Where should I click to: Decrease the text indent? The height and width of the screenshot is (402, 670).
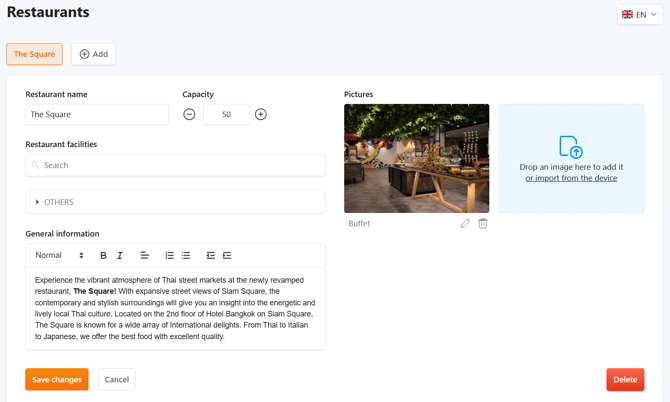[210, 256]
